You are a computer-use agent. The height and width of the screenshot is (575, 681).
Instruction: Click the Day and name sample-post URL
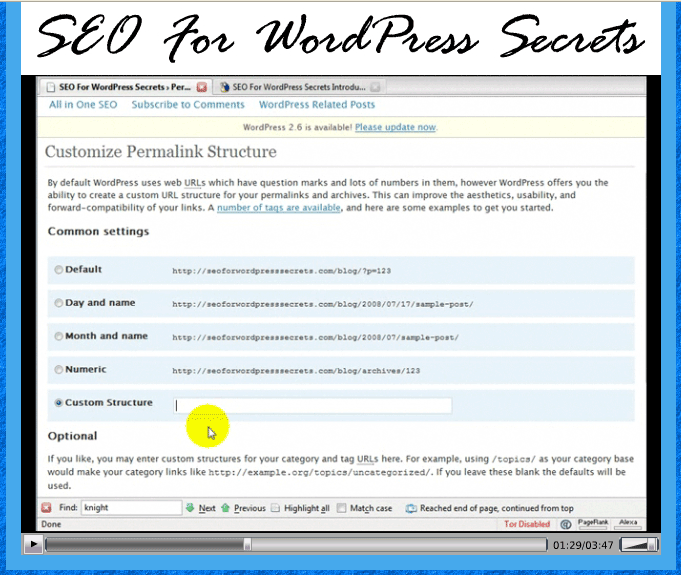coord(323,304)
